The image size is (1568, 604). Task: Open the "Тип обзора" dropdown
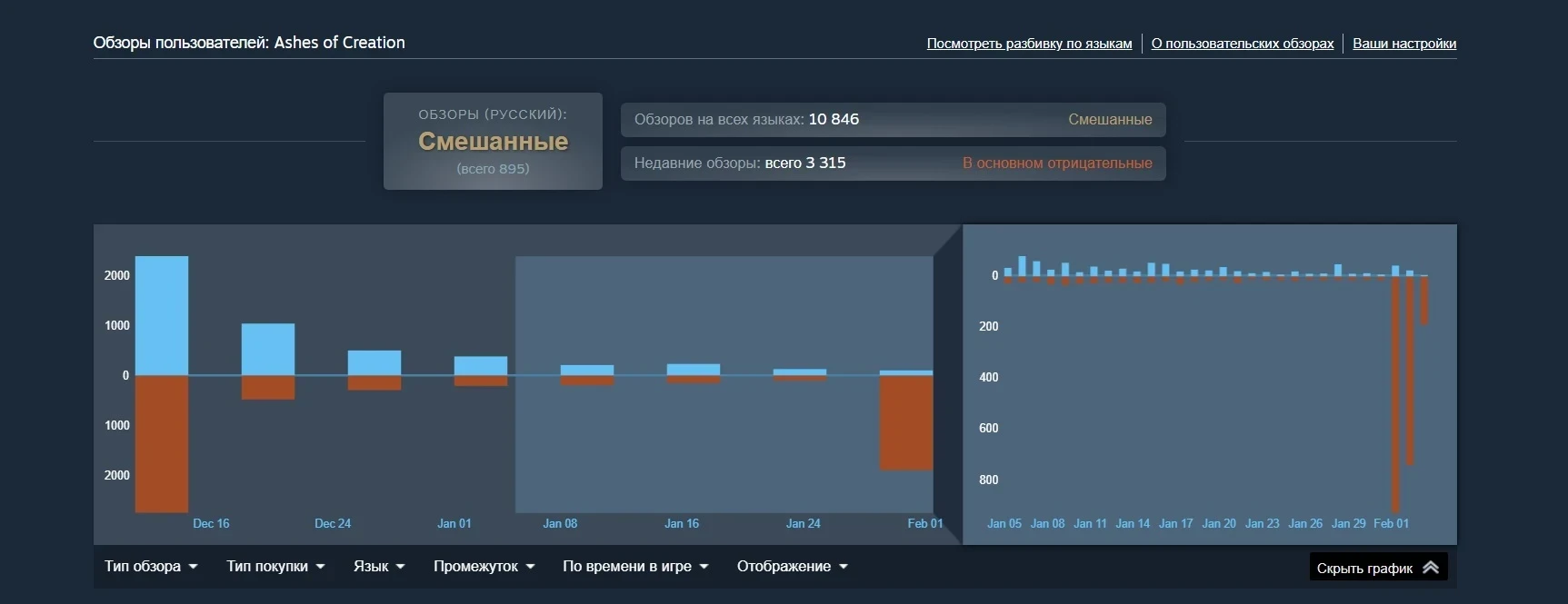[x=151, y=567]
